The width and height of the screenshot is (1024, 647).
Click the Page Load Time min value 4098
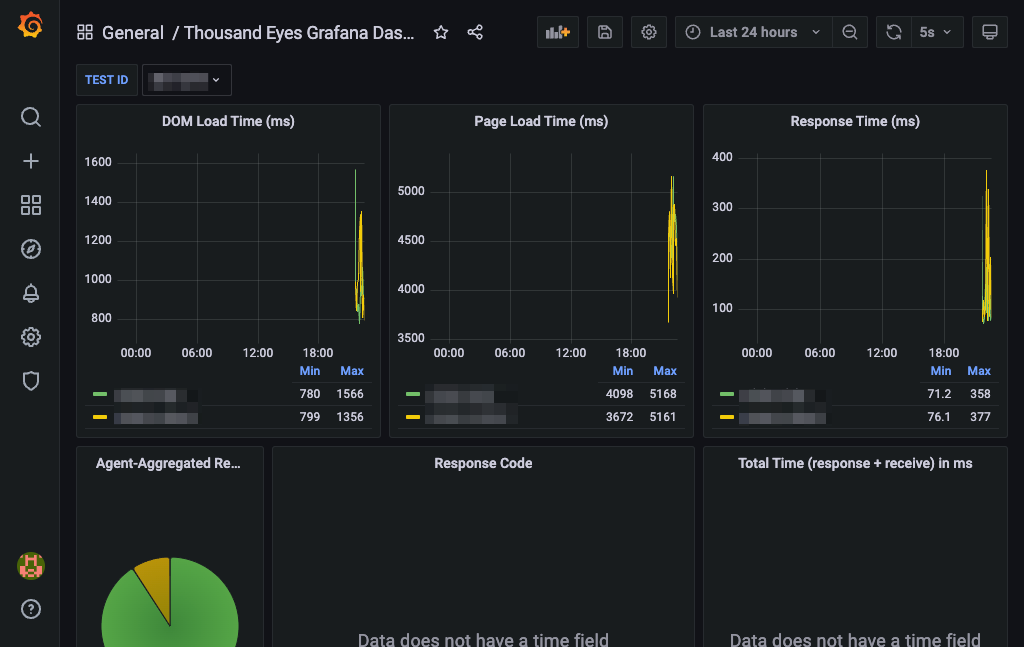tap(619, 394)
